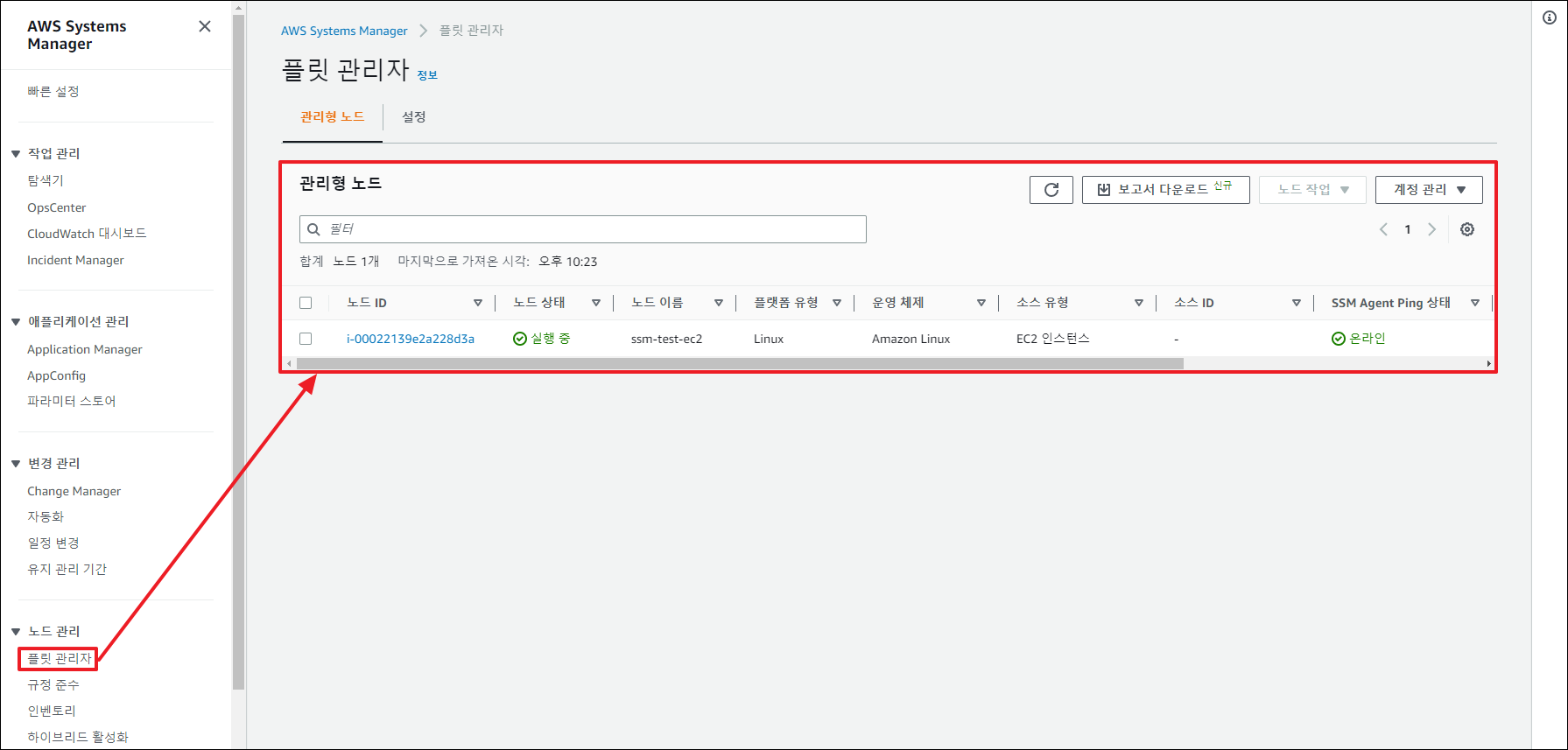Click the ssm-test-ec2 node name cell
Viewport: 1568px width, 750px height.
pos(666,340)
